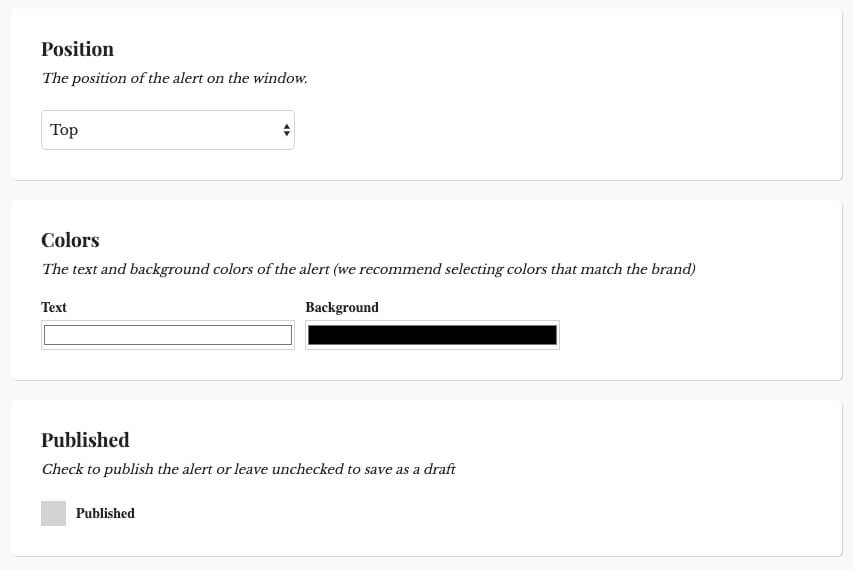Open the black Background color picker
The image size is (853, 570).
point(432,335)
